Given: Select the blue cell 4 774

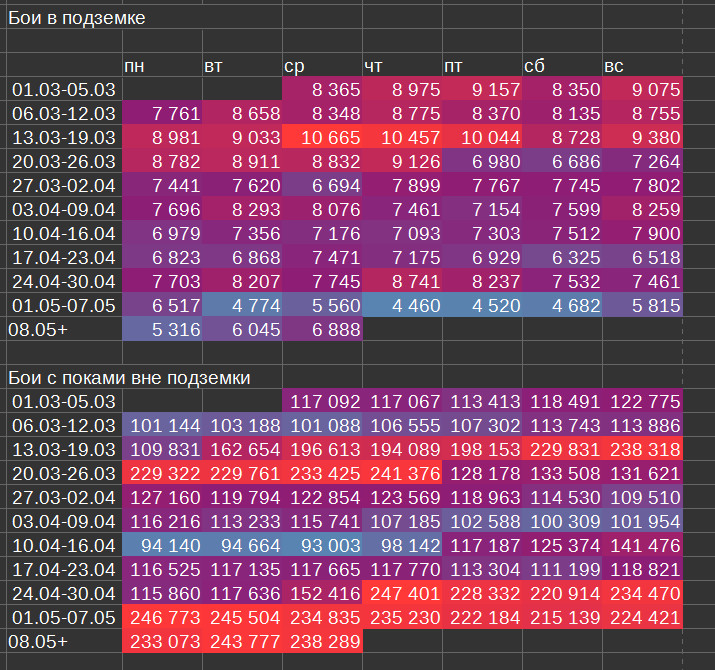Looking at the screenshot, I should point(242,305).
